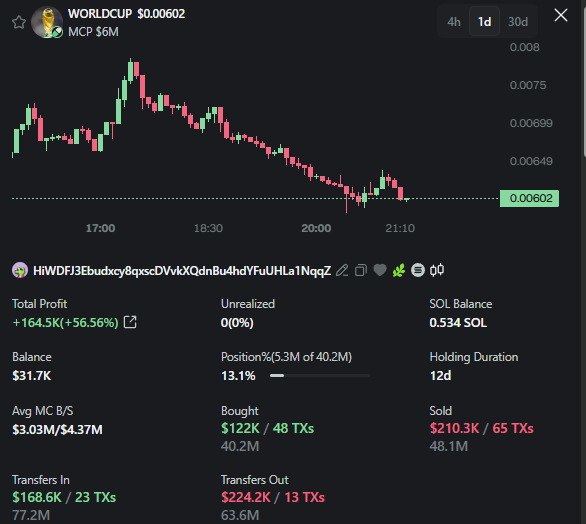Screen dimensions: 586x524
Task: Click SOL Balance value 0.534 SOL
Action: (458, 323)
